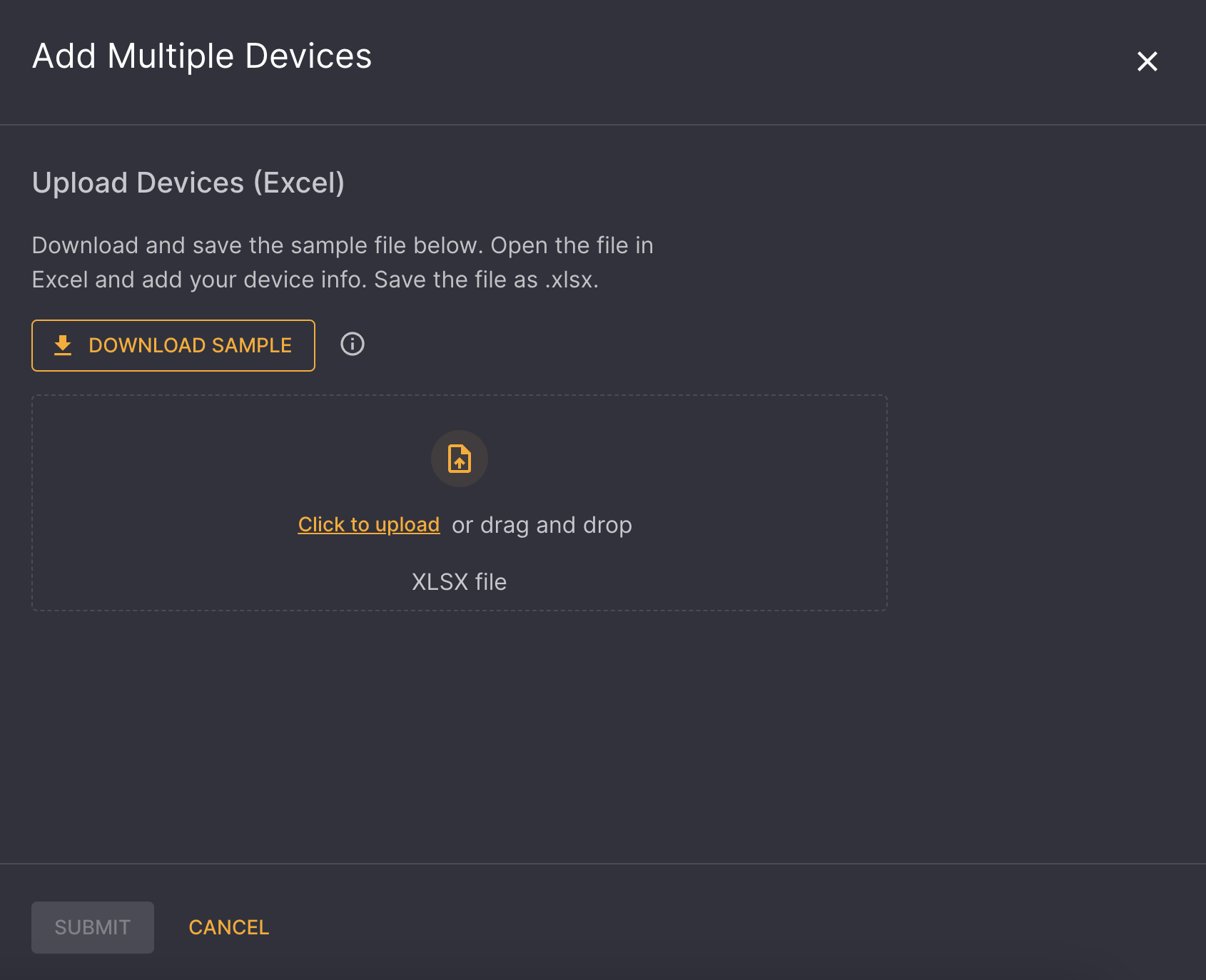The height and width of the screenshot is (980, 1206).
Task: Click the orange file upload icon
Action: tap(460, 459)
